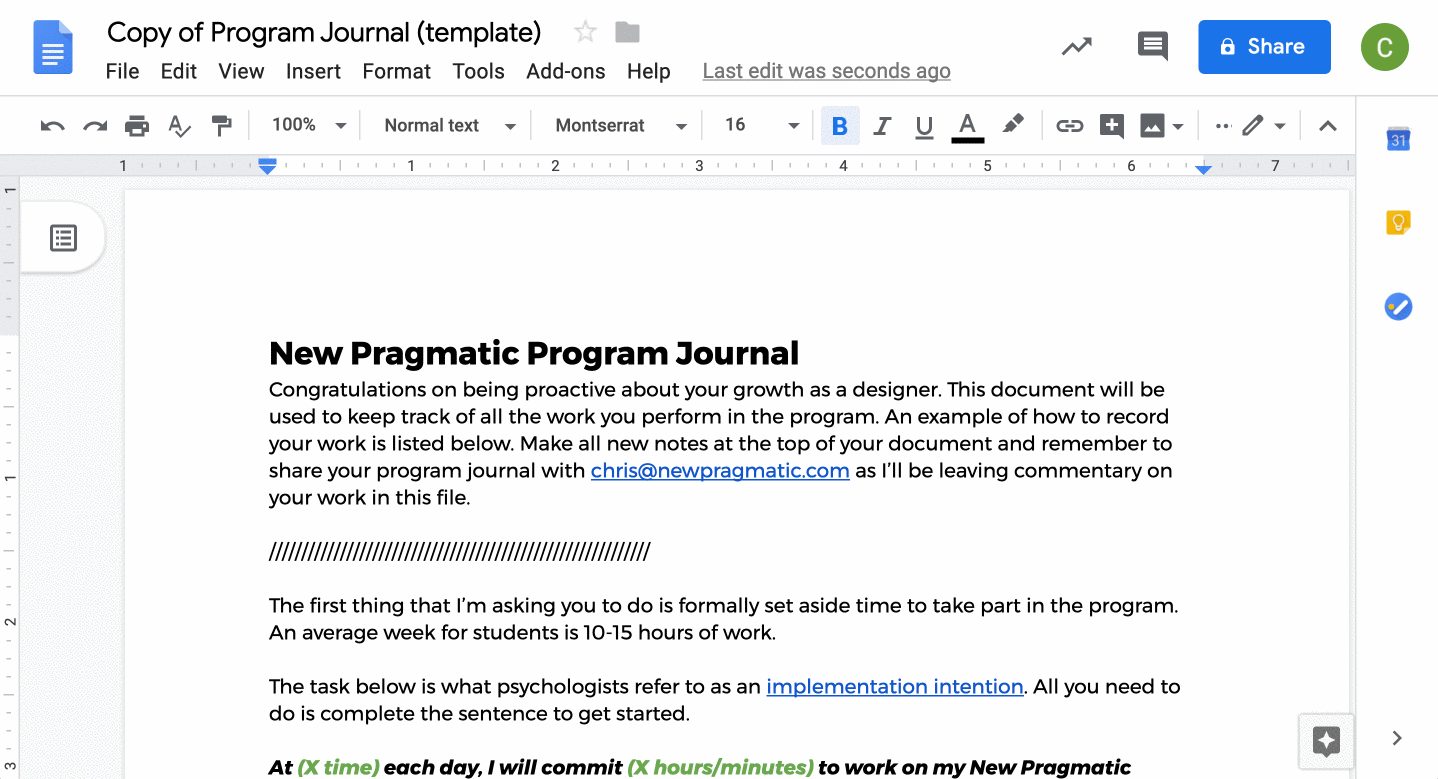The image size is (1438, 779).
Task: Open Google Tasks side panel
Action: coord(1398,306)
